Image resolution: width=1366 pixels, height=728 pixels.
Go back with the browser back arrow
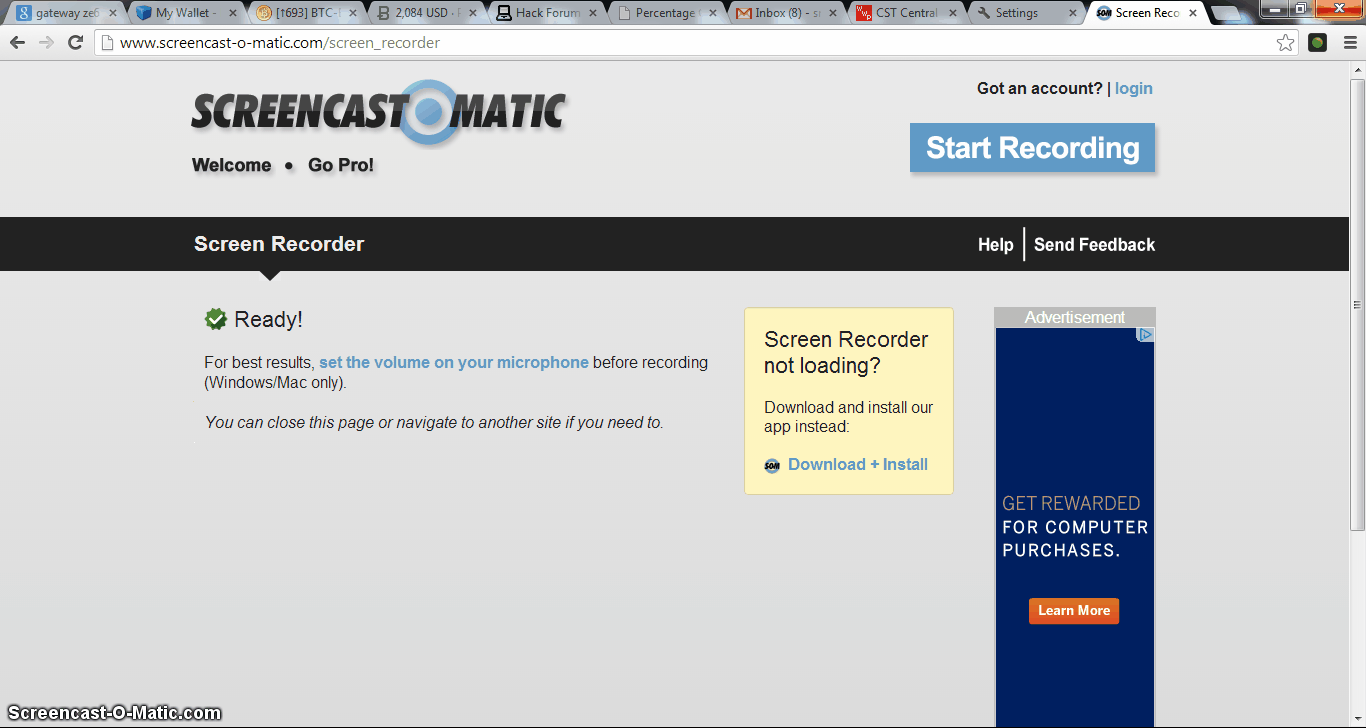(x=17, y=42)
